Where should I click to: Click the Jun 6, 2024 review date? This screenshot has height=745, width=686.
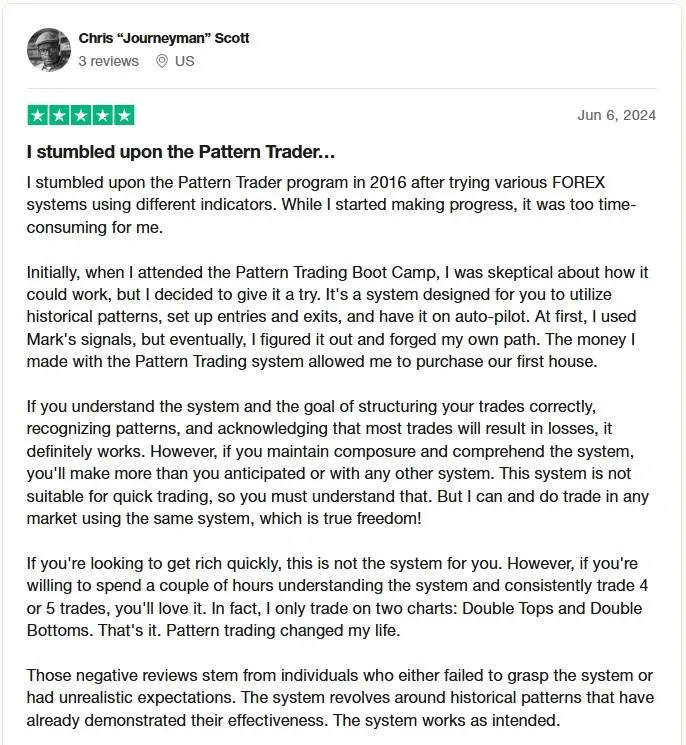coord(617,115)
